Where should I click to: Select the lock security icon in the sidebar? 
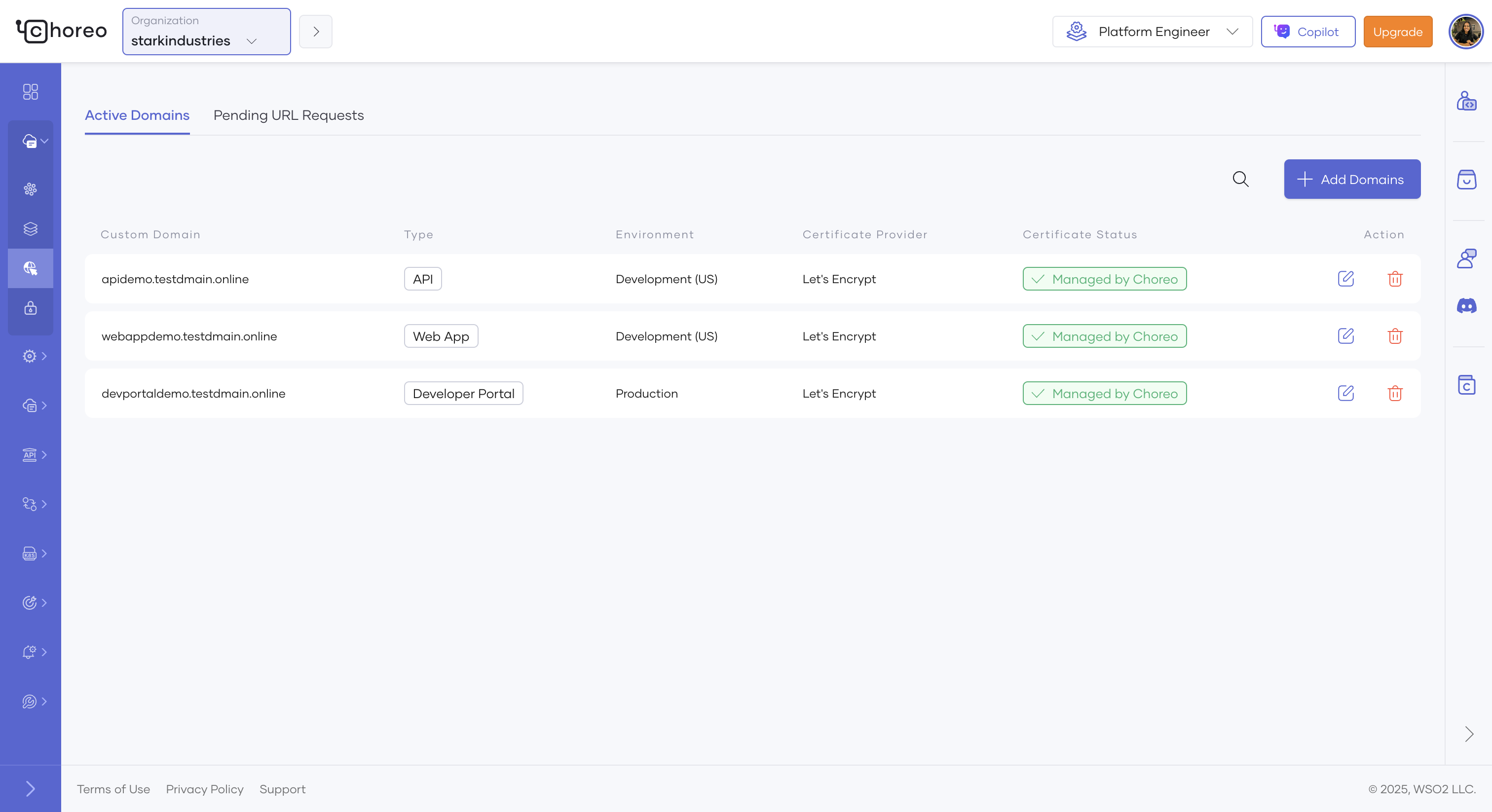click(x=30, y=308)
